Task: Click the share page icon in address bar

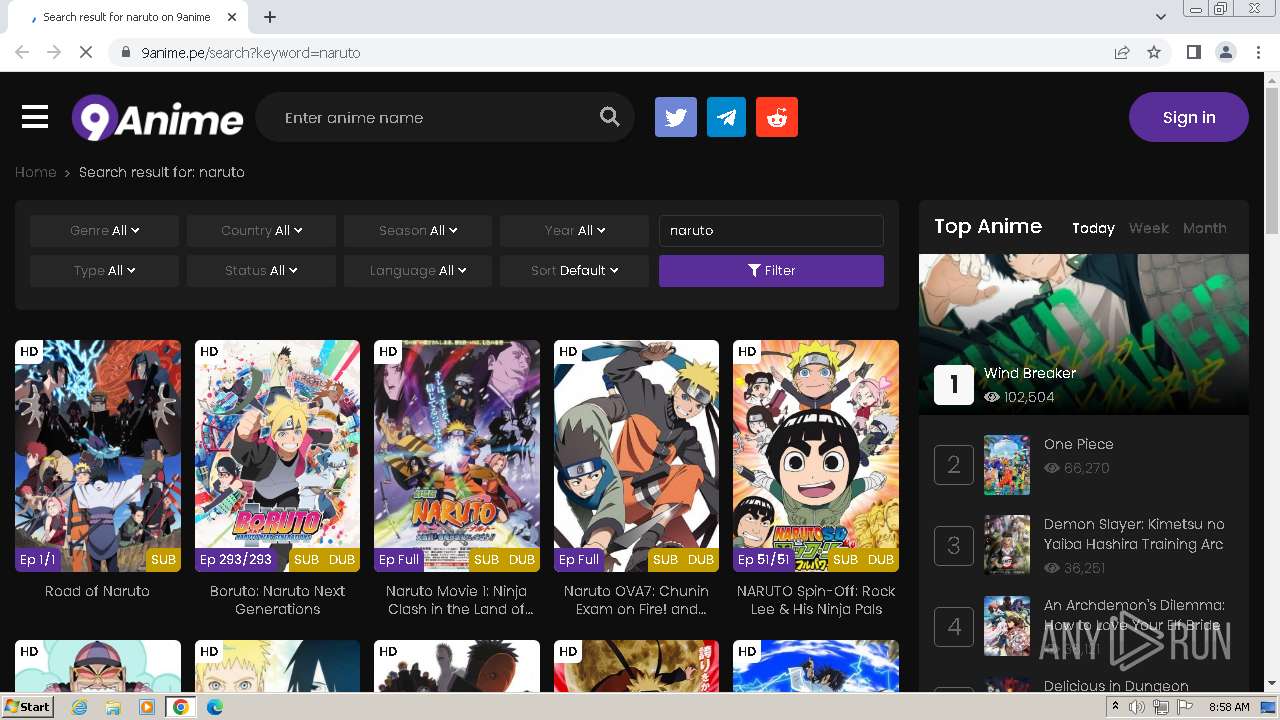Action: tap(1122, 52)
